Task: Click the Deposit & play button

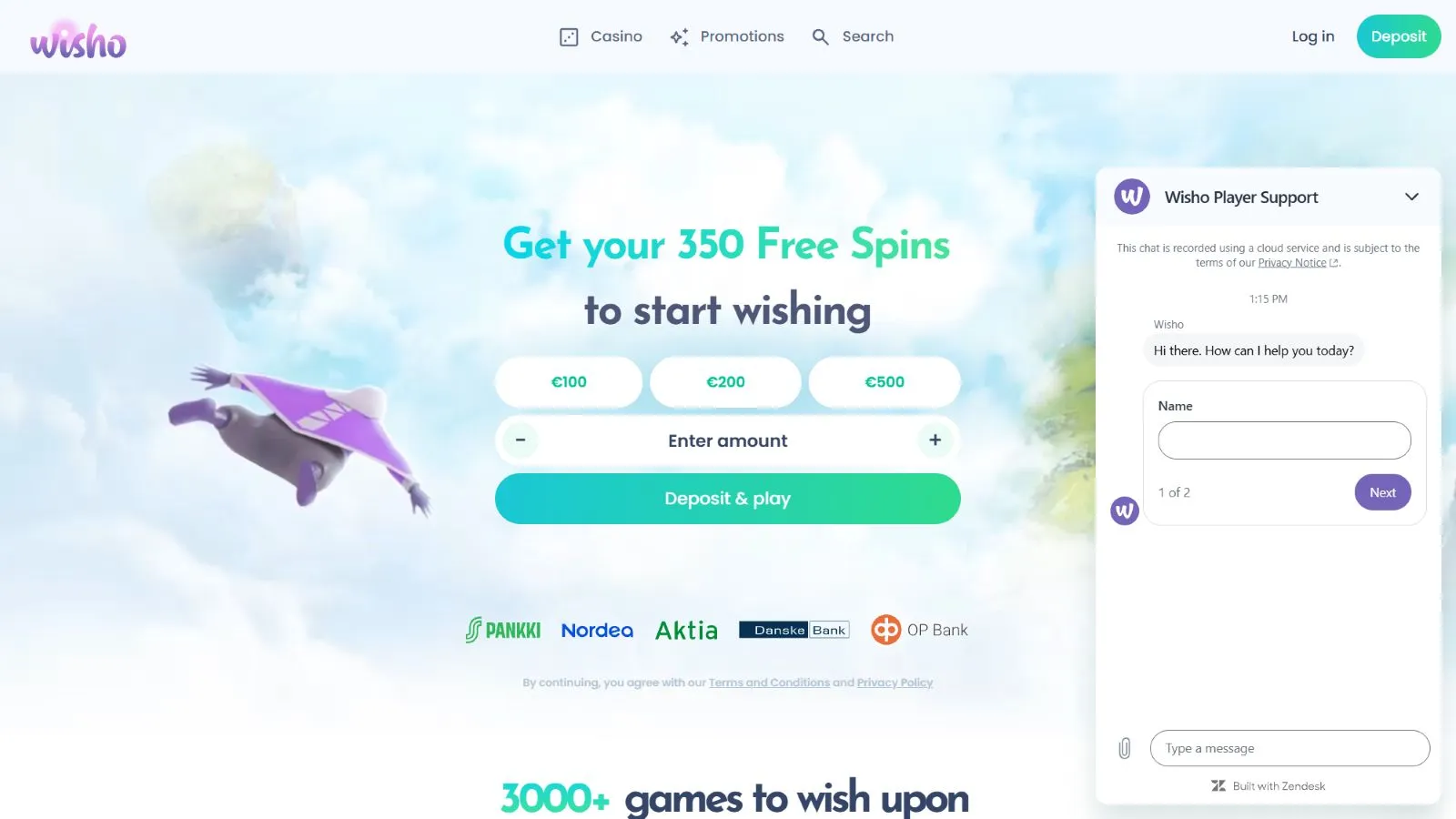Action: 728,499
